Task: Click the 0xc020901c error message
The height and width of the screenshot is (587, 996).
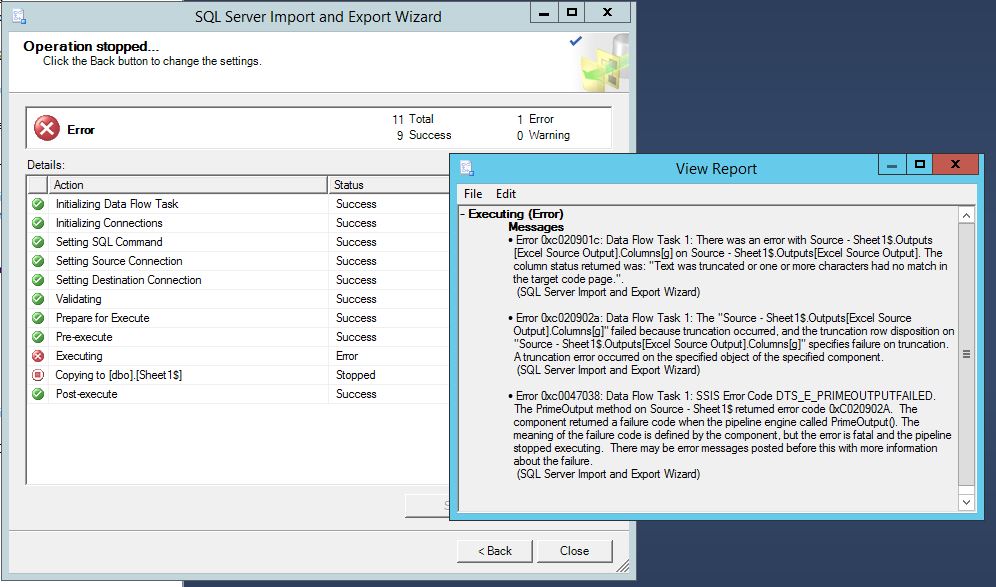Action: tap(729, 266)
